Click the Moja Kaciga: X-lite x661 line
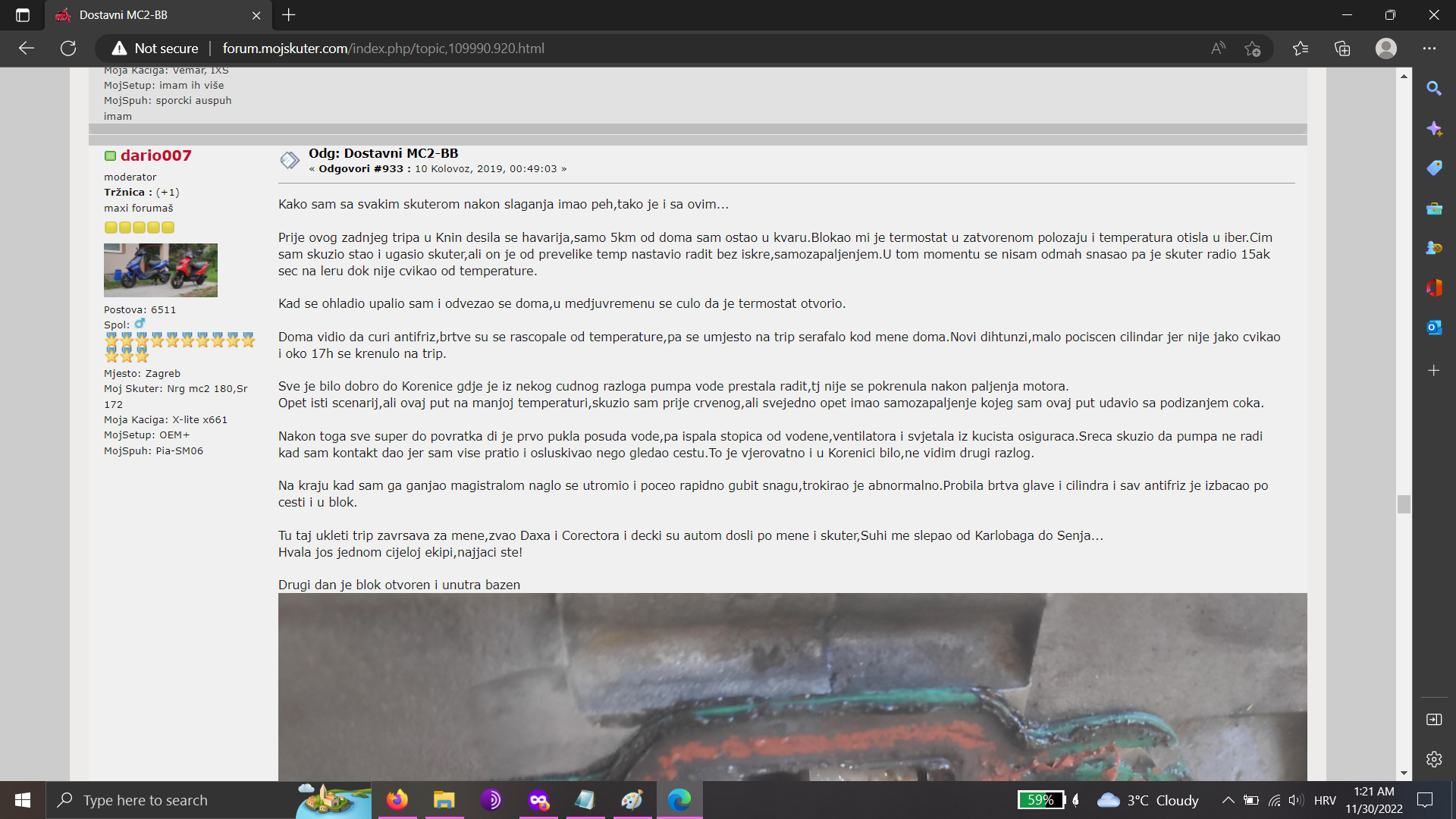 (165, 420)
